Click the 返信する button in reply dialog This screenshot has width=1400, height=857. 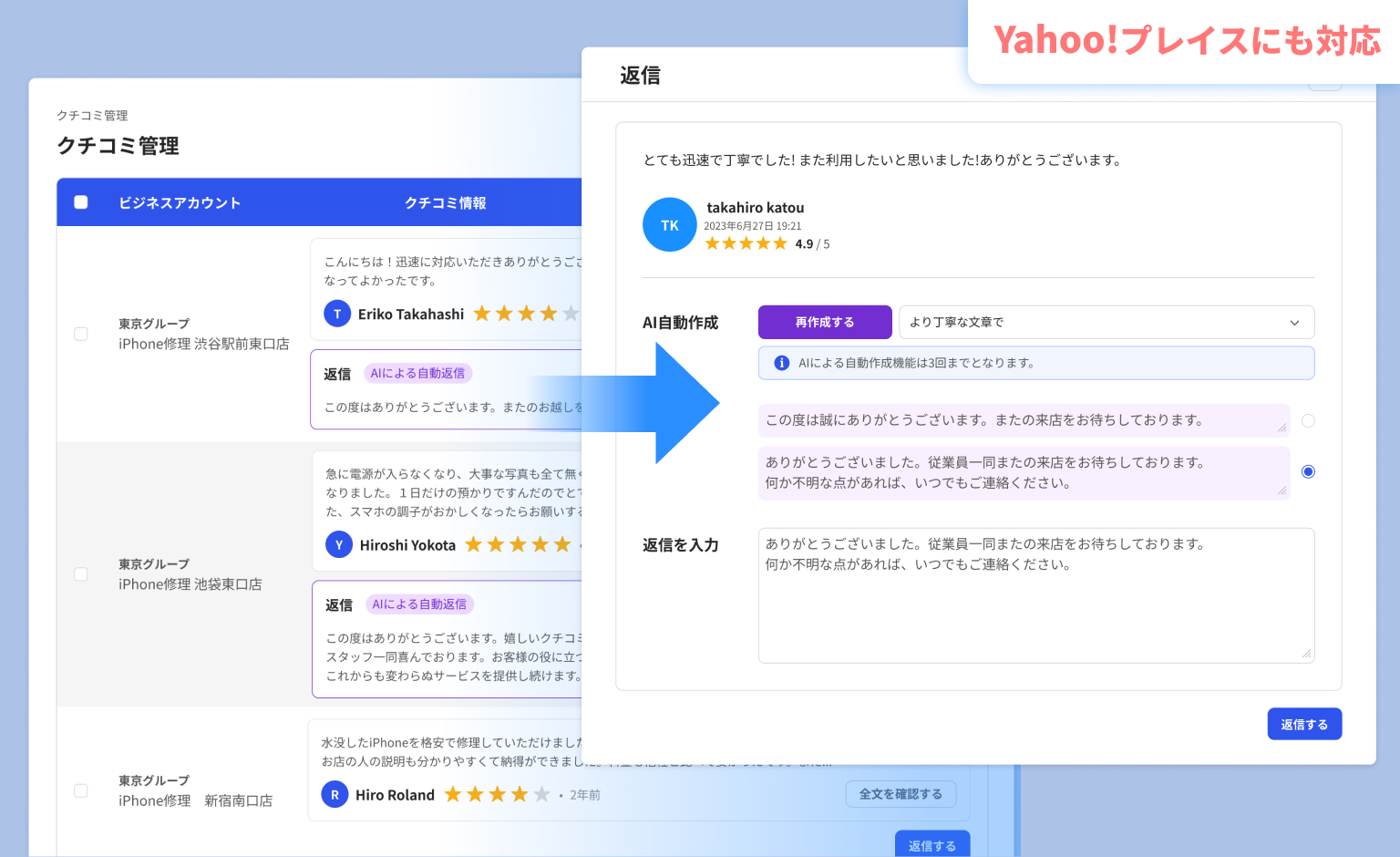(x=1304, y=724)
